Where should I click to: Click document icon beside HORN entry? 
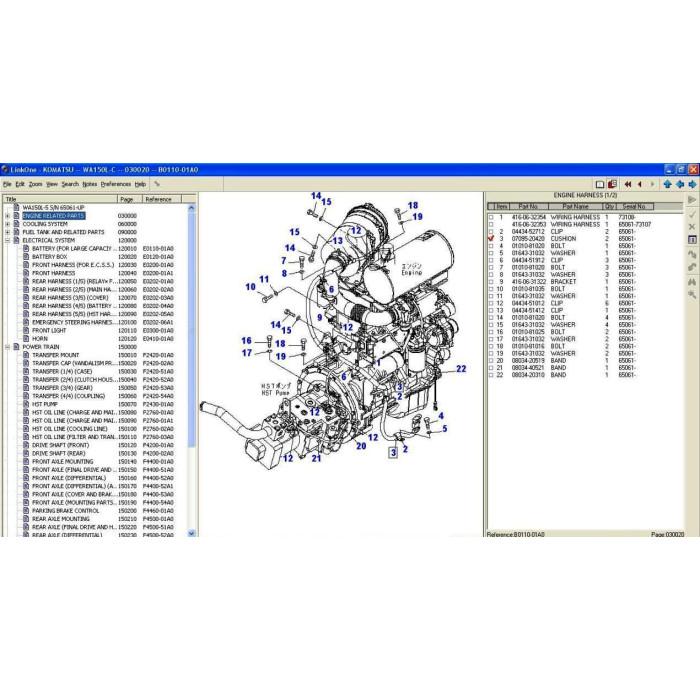26,338
